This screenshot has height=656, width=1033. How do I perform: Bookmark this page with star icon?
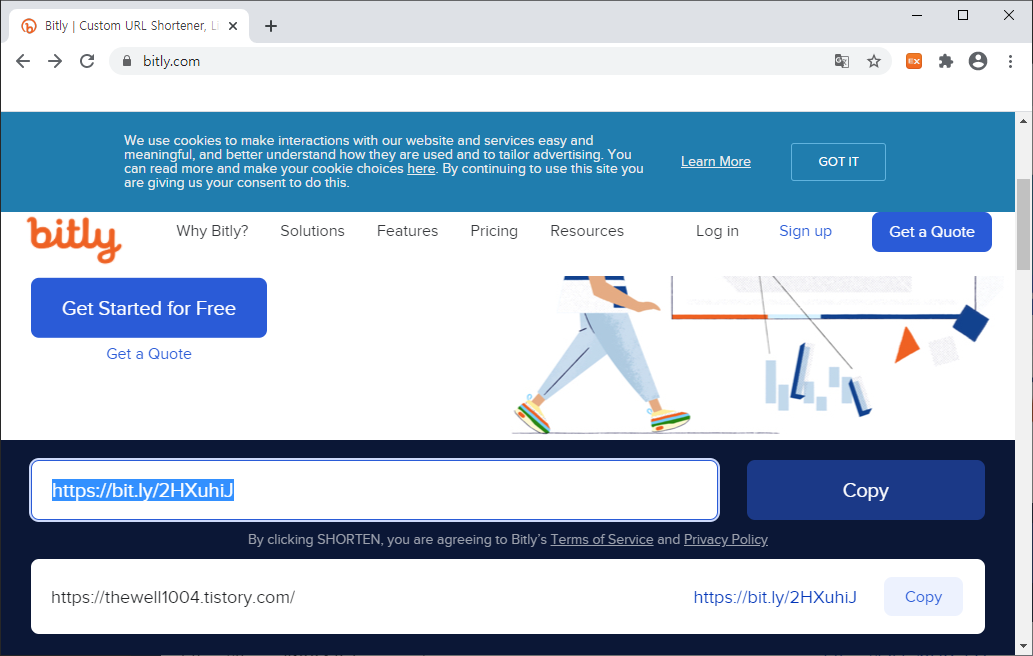(874, 61)
